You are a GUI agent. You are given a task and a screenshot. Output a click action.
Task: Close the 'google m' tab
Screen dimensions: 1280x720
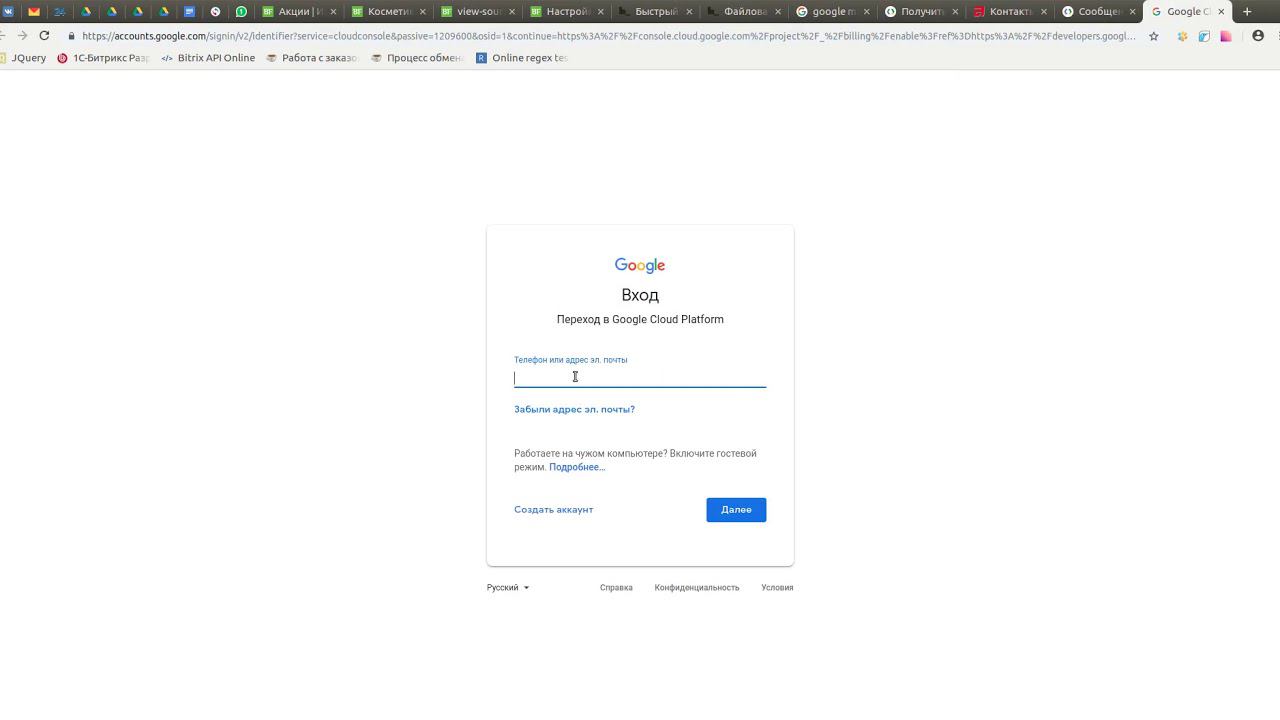(866, 12)
